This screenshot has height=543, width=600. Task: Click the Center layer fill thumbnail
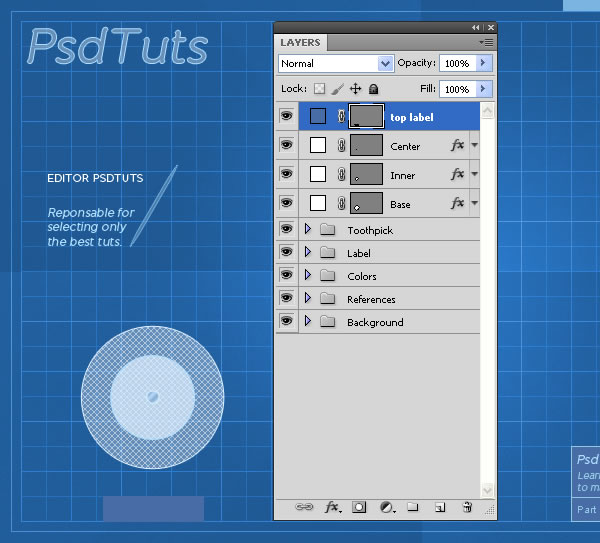tap(318, 145)
